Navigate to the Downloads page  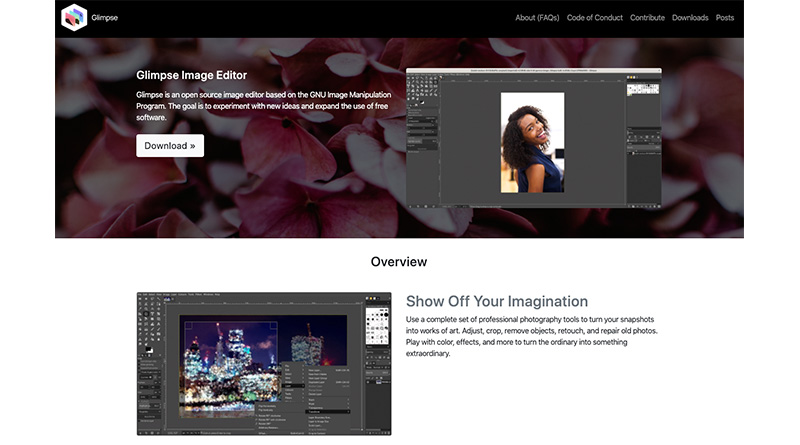click(x=690, y=18)
